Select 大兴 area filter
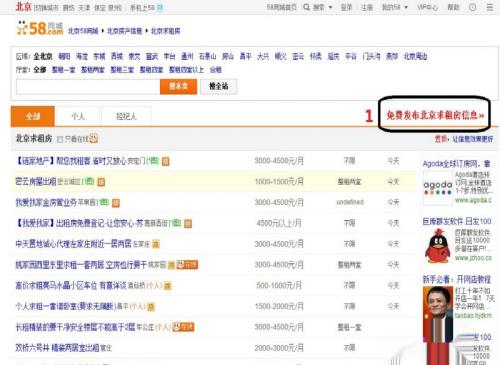 click(x=263, y=56)
